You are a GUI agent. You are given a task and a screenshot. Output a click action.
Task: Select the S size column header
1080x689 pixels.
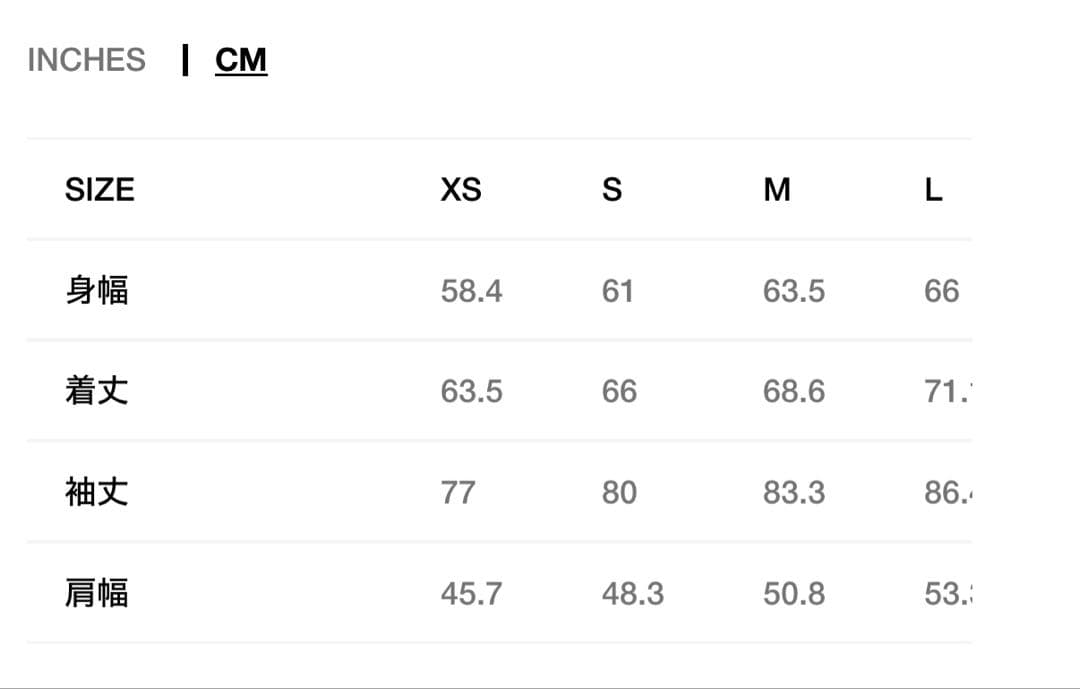(612, 189)
